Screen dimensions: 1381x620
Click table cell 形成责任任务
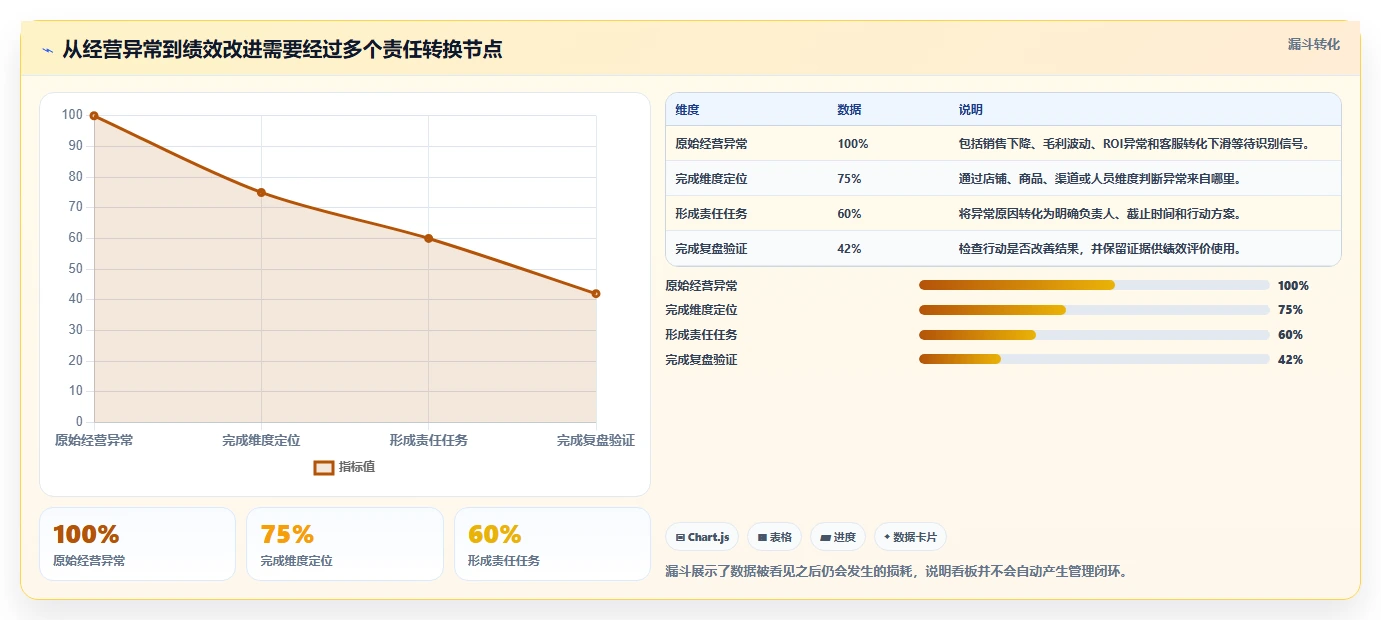pos(711,213)
